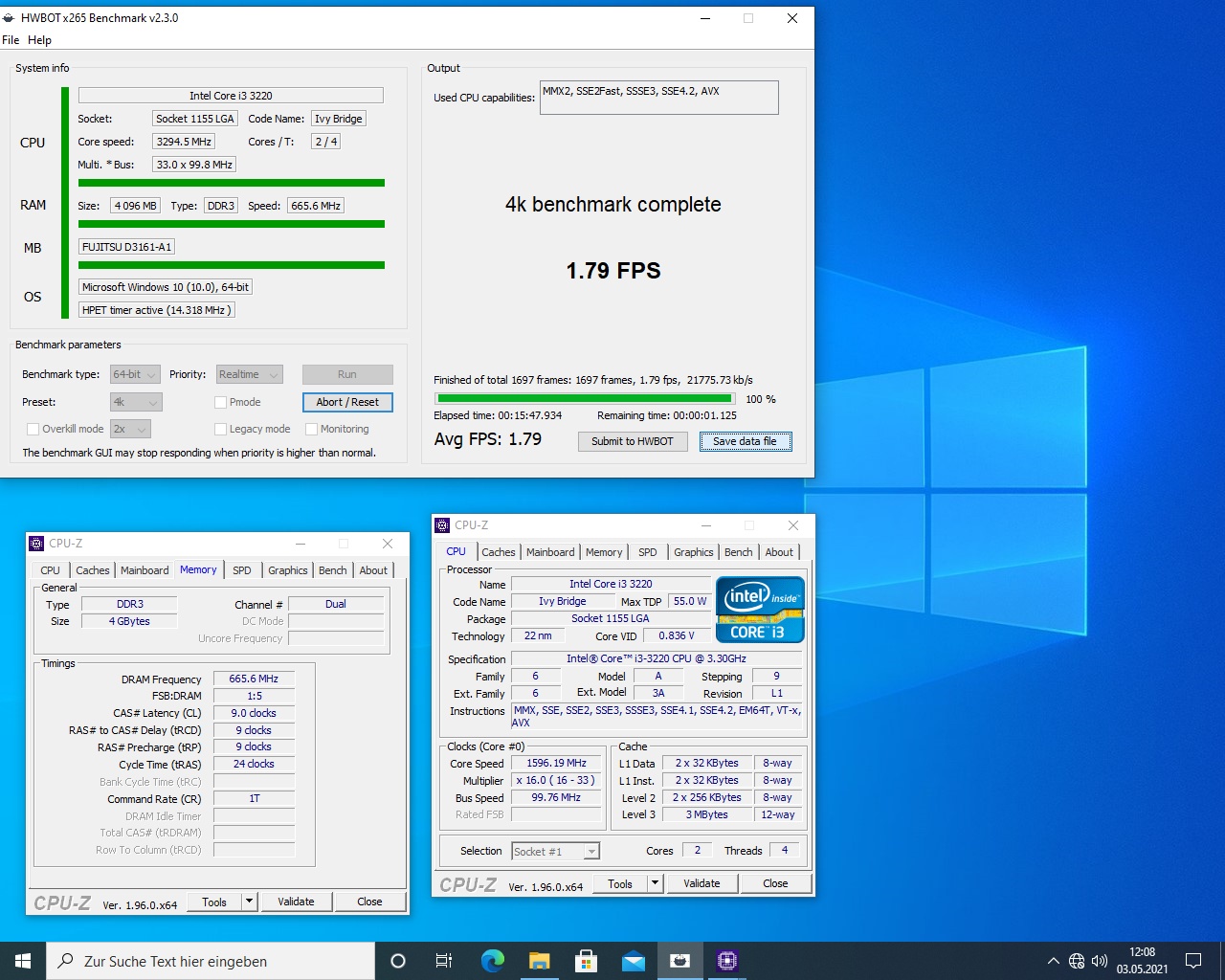Screen dimensions: 1225x980
Task: Click the Max TDP 55.0 W value
Action: tap(690, 601)
